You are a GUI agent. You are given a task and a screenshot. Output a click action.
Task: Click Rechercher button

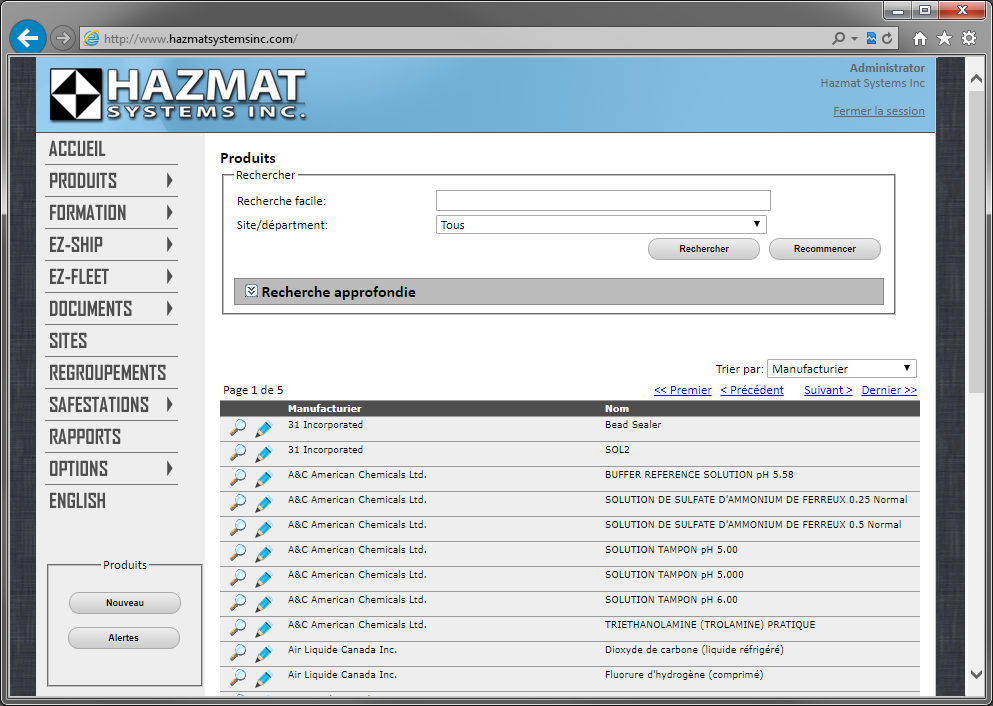pyautogui.click(x=704, y=249)
